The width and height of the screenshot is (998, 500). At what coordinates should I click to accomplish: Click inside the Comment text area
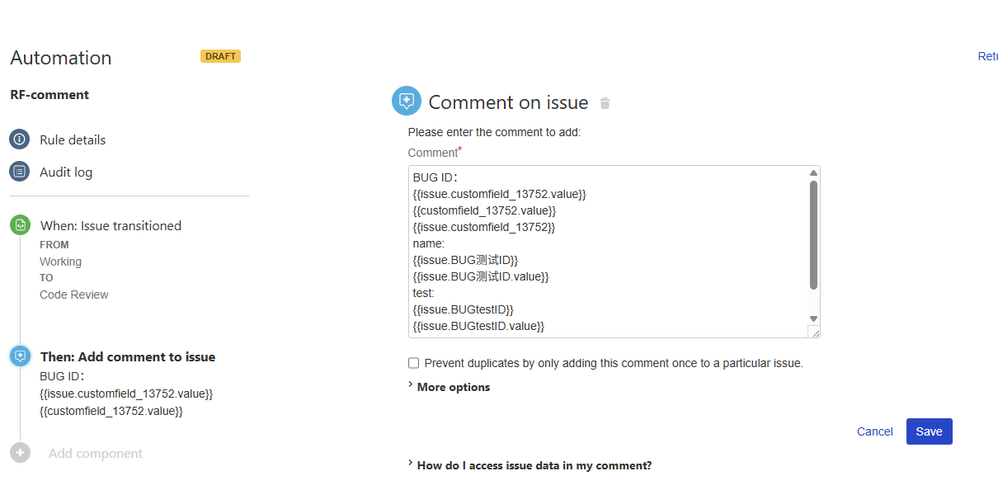coord(608,252)
